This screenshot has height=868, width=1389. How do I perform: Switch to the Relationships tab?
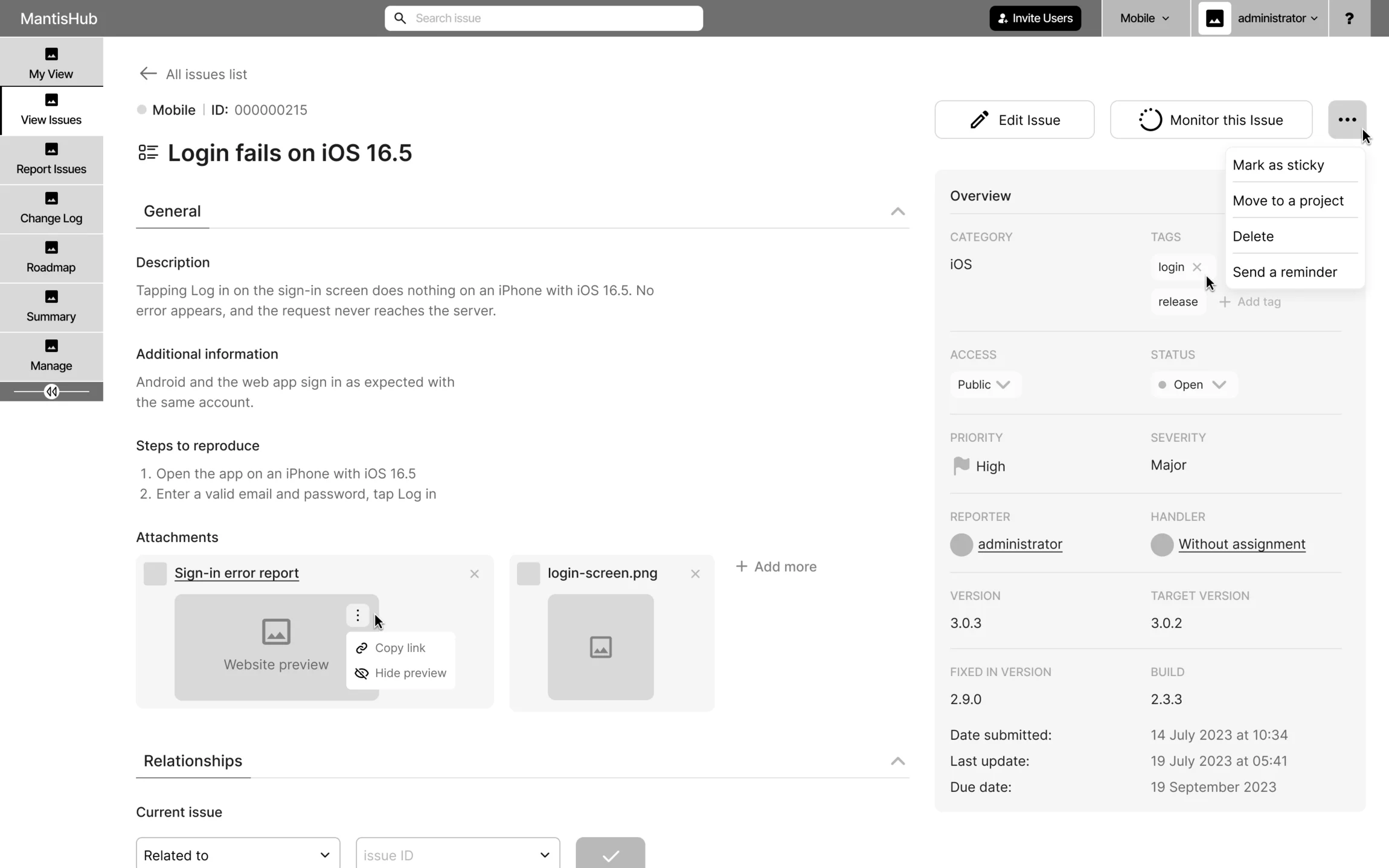(193, 761)
